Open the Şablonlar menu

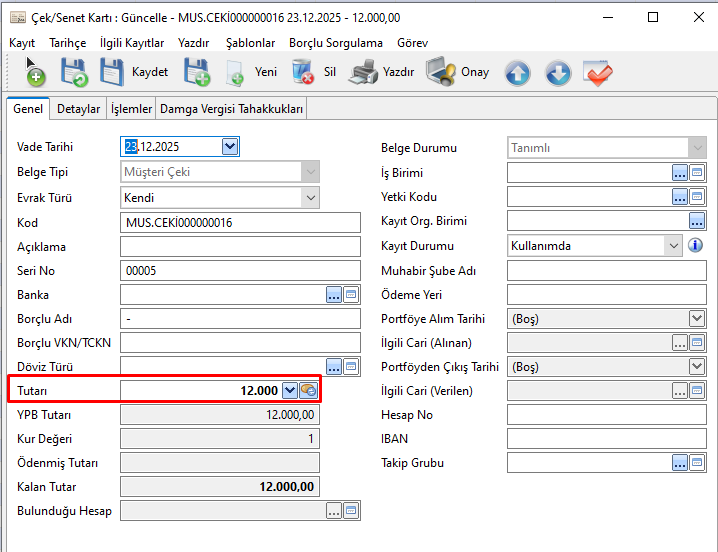pos(250,43)
